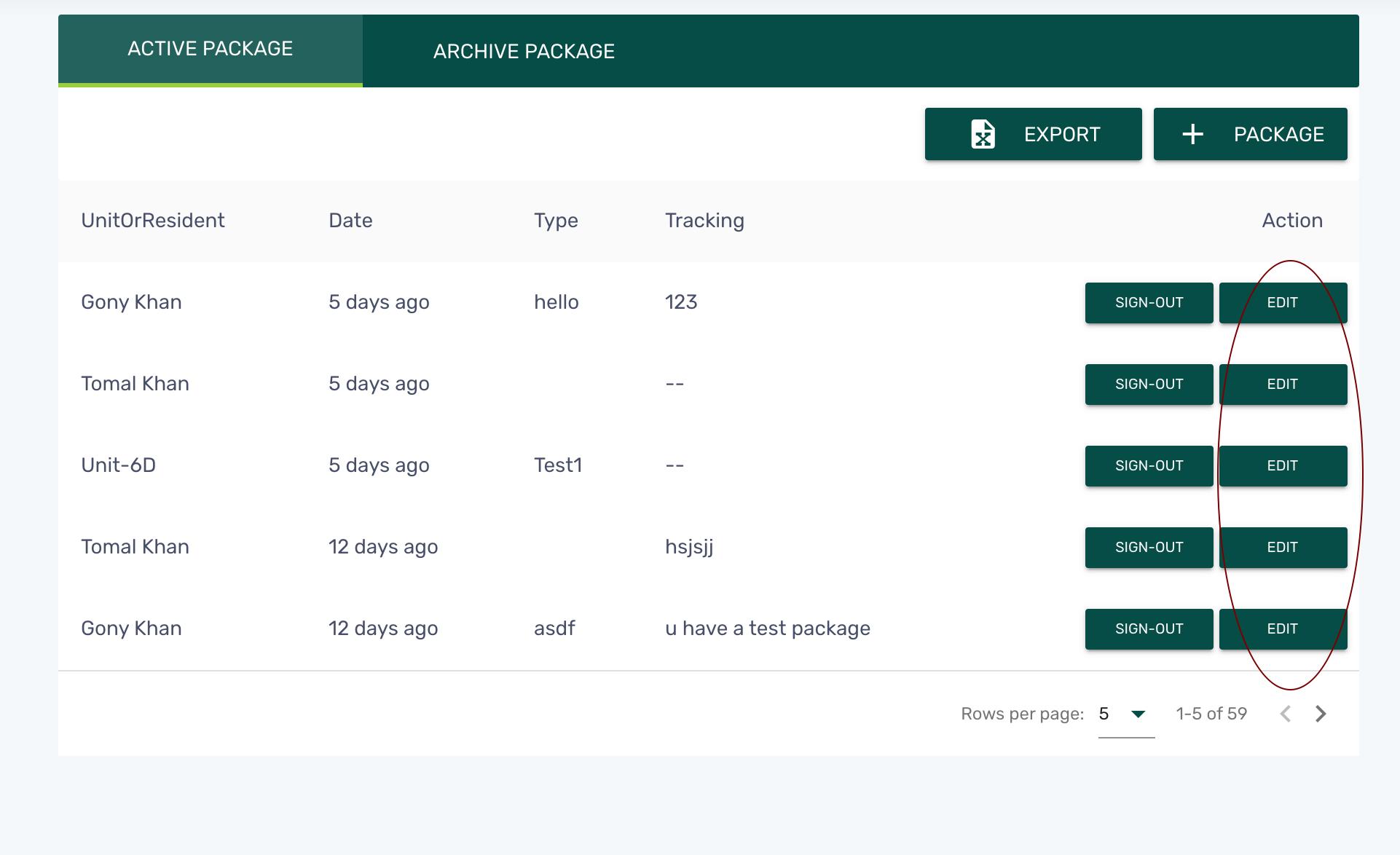1400x855 pixels.
Task: Select the Active Package tab
Action: [x=210, y=49]
